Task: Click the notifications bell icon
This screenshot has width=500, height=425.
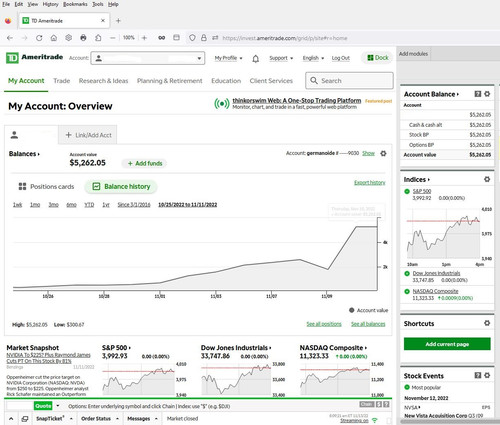Action: pyautogui.click(x=255, y=59)
